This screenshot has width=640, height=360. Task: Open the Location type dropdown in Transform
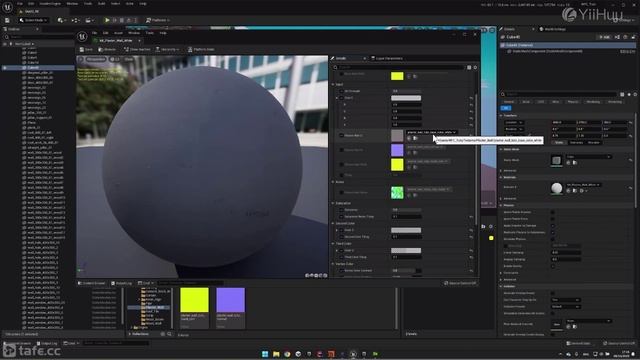(514, 122)
